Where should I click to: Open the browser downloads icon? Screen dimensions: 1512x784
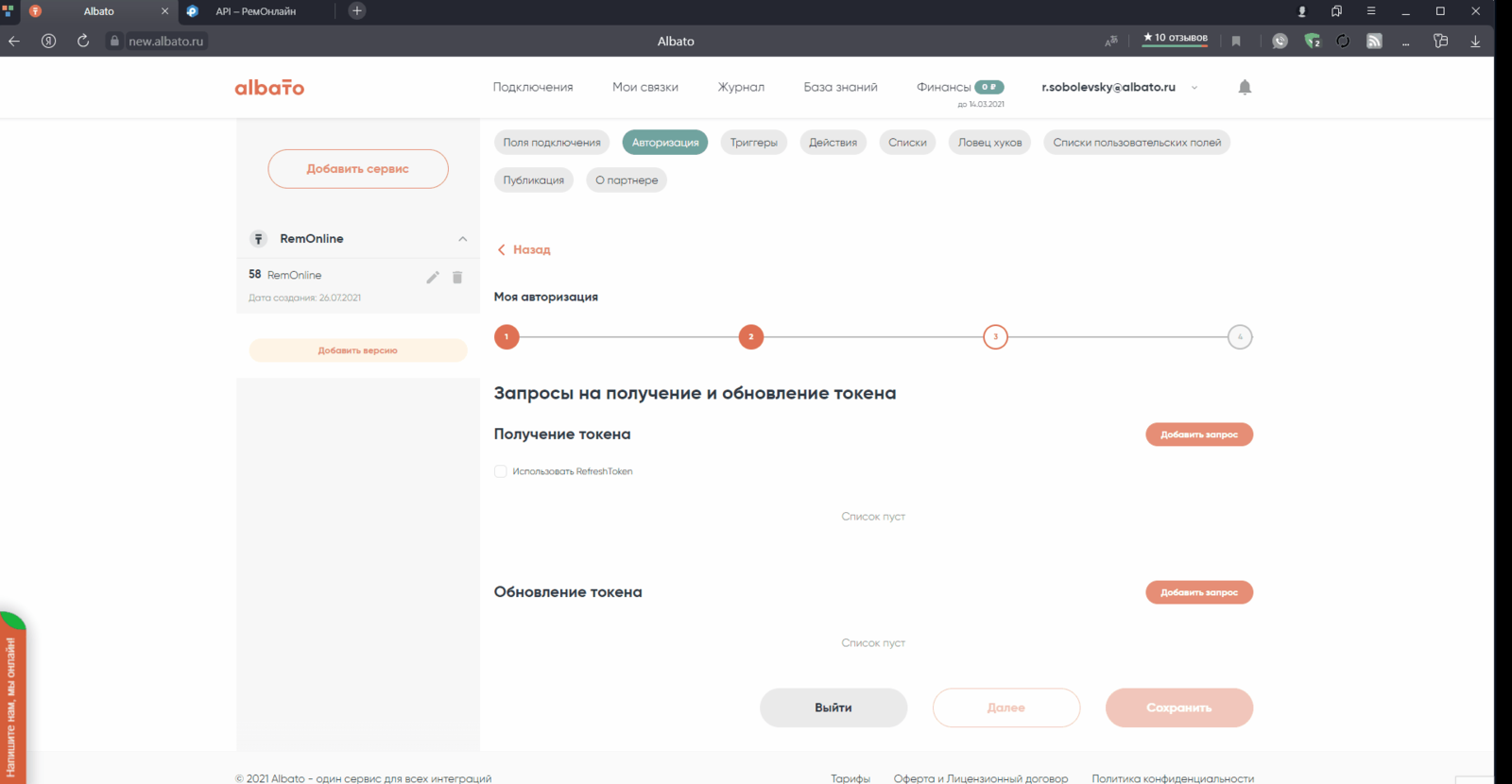[x=1474, y=41]
